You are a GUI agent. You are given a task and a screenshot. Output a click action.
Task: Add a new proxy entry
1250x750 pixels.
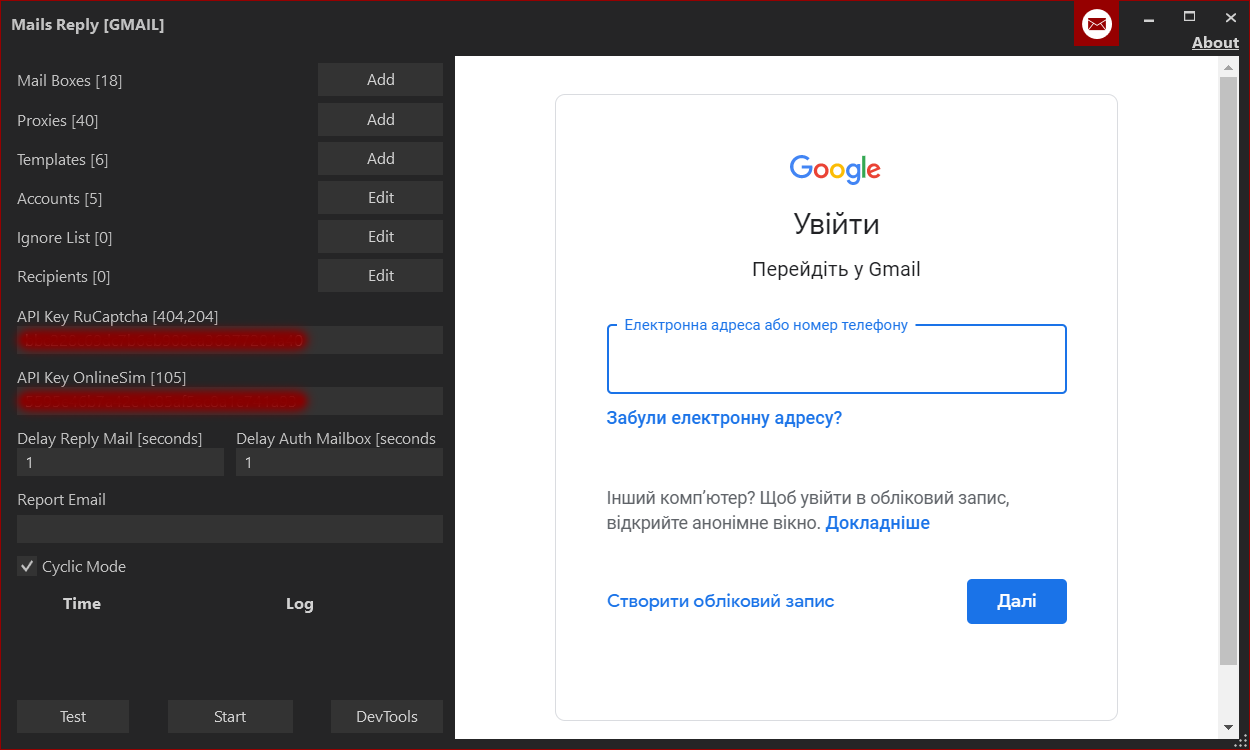[380, 120]
